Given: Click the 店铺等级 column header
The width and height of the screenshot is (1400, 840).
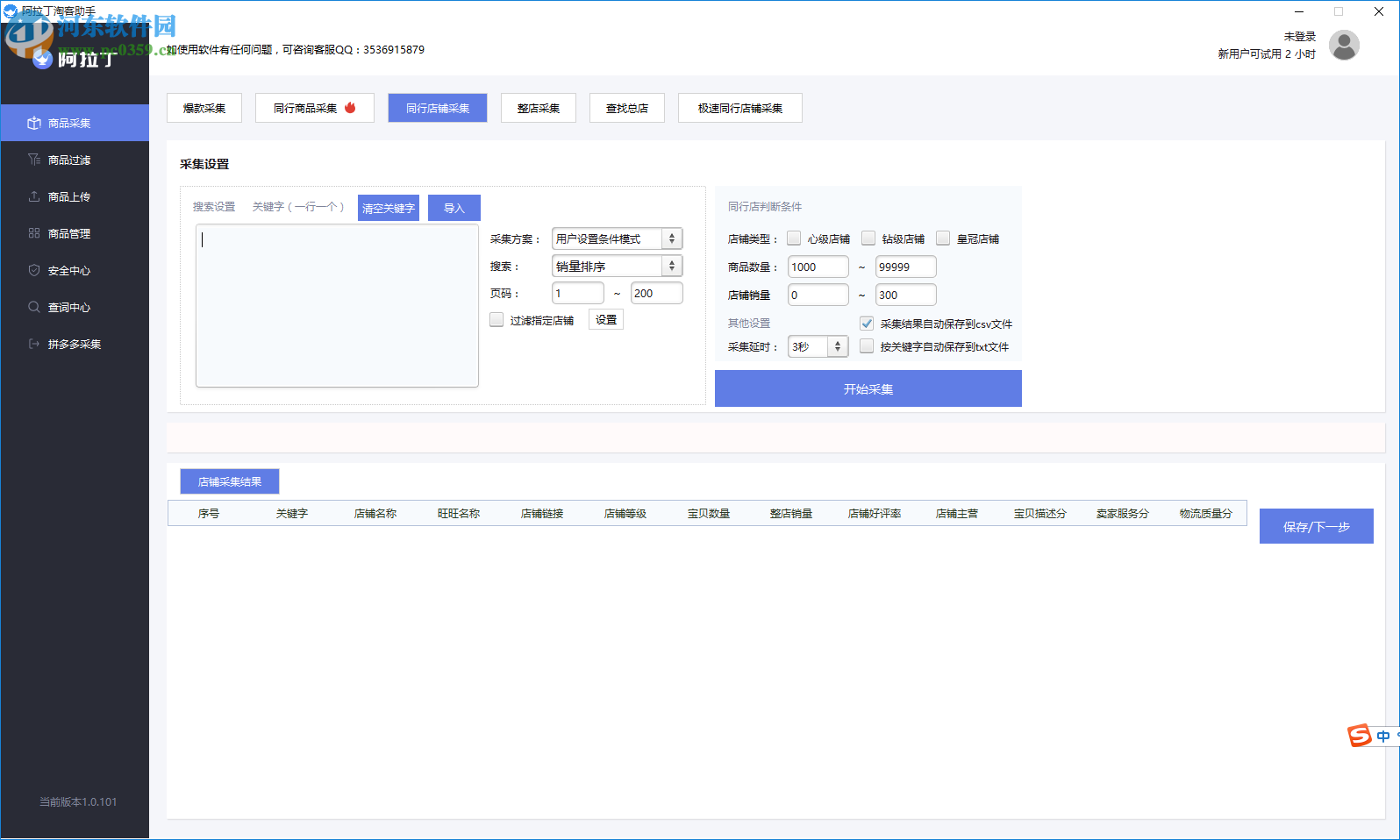Looking at the screenshot, I should click(x=625, y=513).
